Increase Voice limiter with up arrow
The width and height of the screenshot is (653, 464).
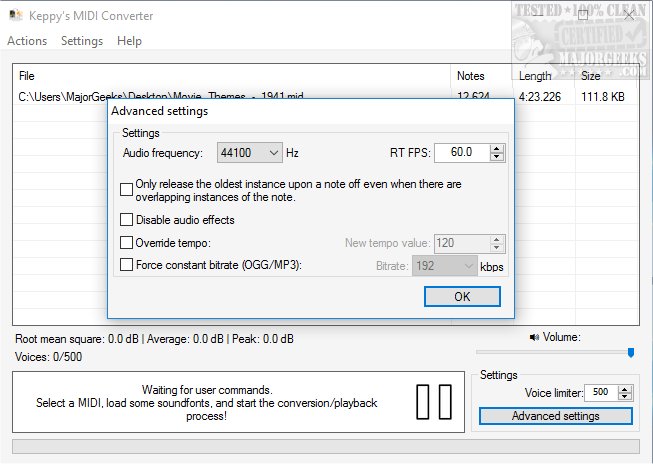[x=625, y=389]
